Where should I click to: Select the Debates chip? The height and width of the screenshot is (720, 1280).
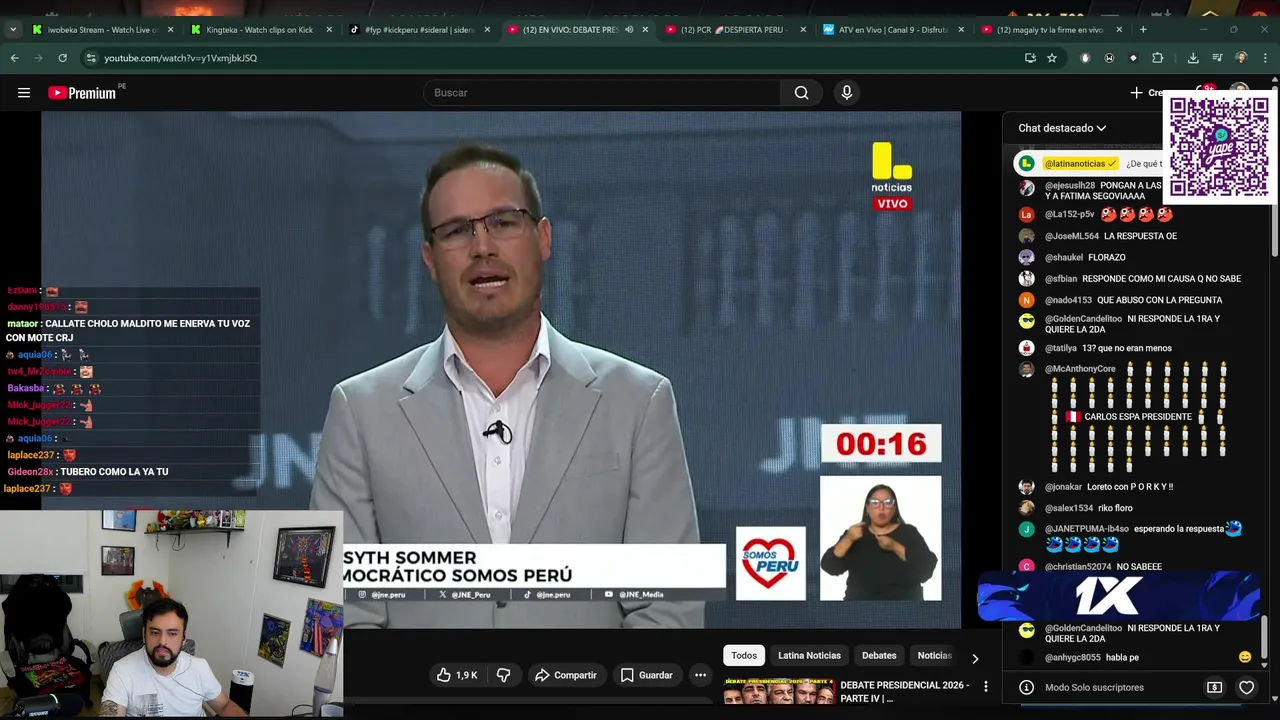point(879,656)
